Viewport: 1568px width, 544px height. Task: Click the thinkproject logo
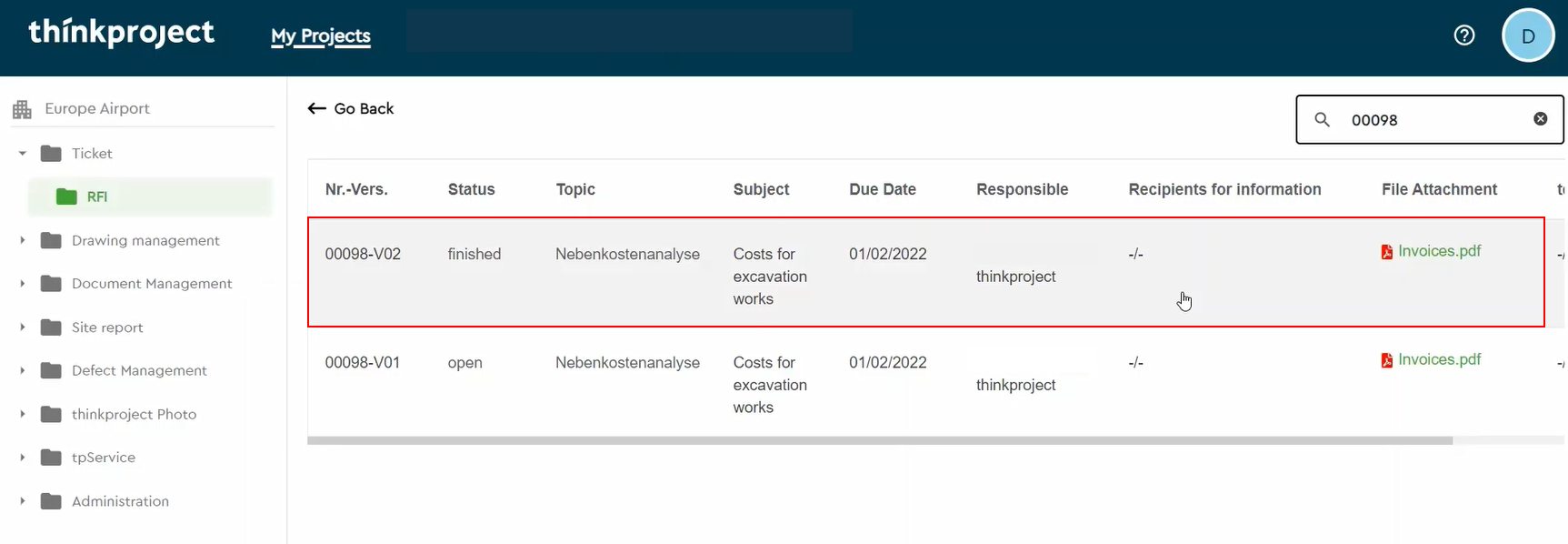(x=122, y=33)
